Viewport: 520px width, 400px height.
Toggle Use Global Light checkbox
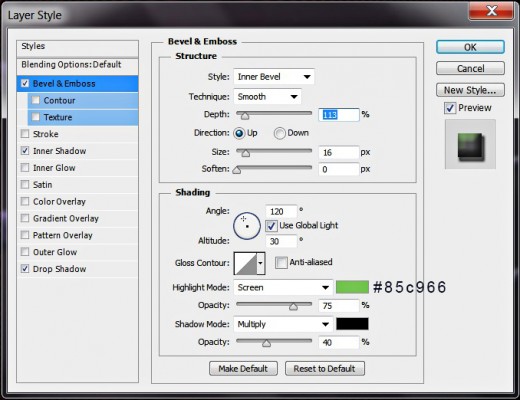point(271,226)
